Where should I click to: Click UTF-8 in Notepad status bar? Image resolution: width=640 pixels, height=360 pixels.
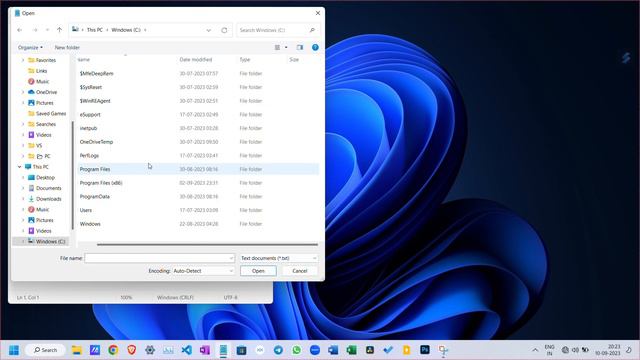coord(231,298)
